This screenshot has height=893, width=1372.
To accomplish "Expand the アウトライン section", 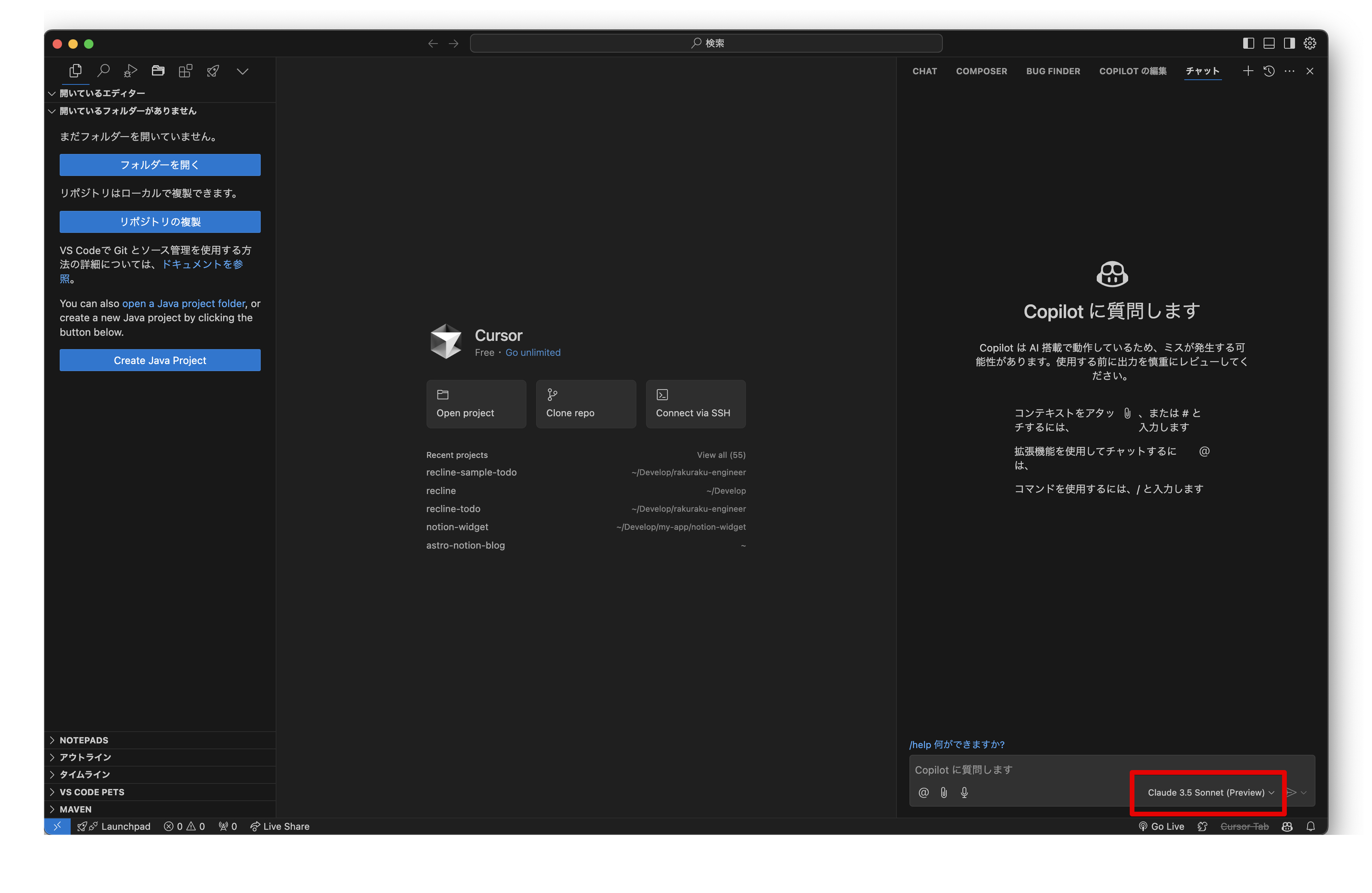I will [x=160, y=758].
